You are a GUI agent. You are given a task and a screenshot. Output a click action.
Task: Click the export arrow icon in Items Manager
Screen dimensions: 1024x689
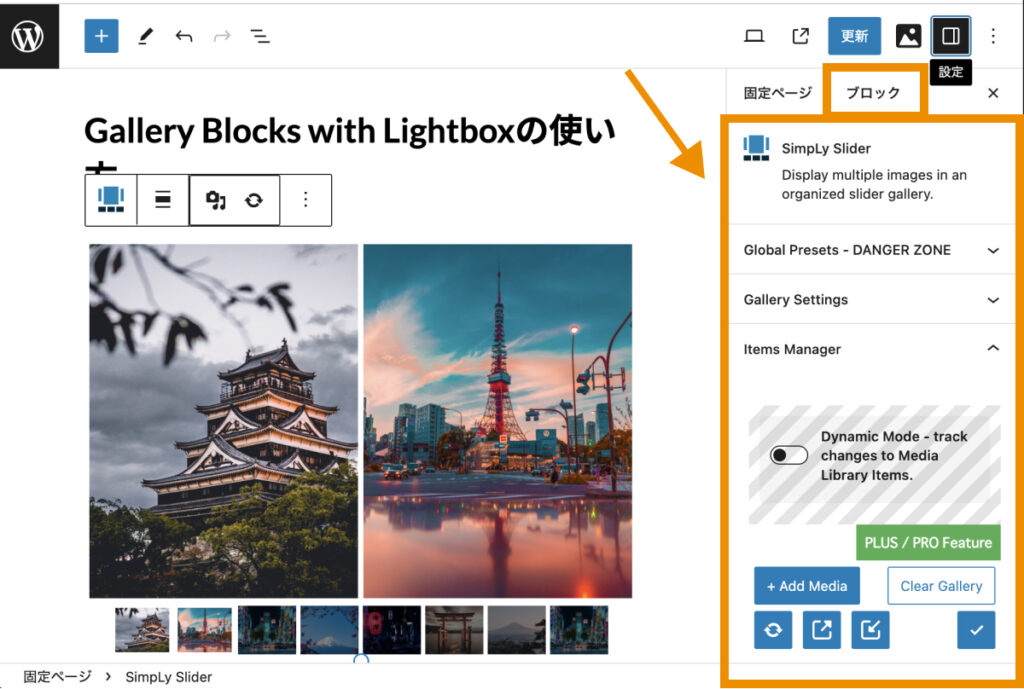pos(821,629)
